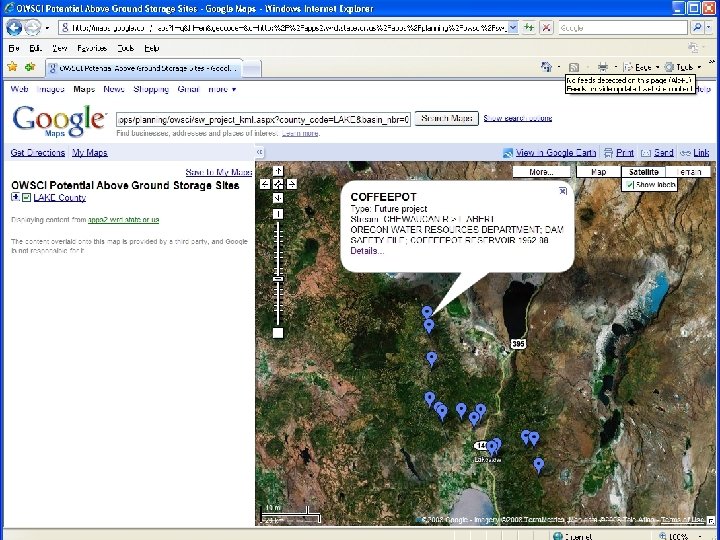The height and width of the screenshot is (540, 720).
Task: Open the View menu
Action: [59, 48]
